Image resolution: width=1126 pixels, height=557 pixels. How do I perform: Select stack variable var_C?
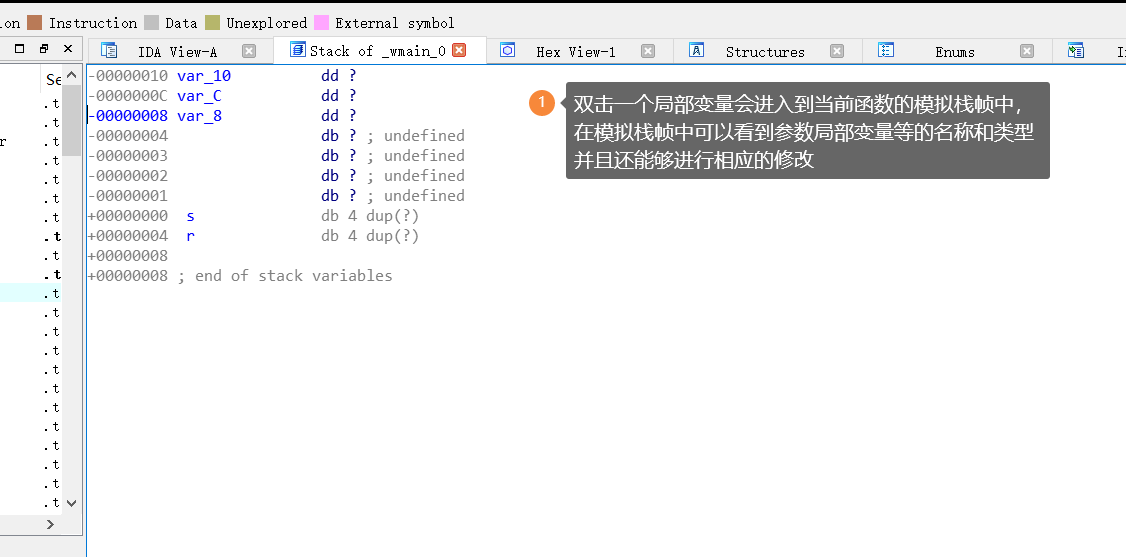(199, 95)
